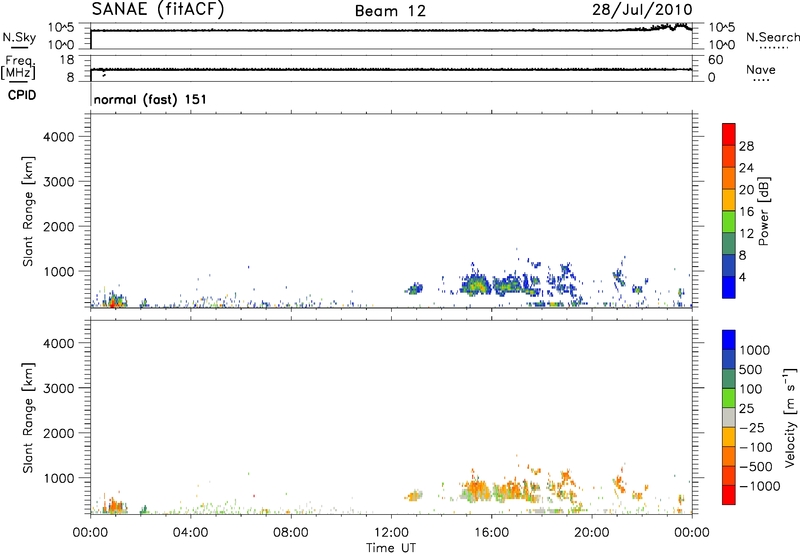Click the Nave legend label

pyautogui.click(x=761, y=69)
